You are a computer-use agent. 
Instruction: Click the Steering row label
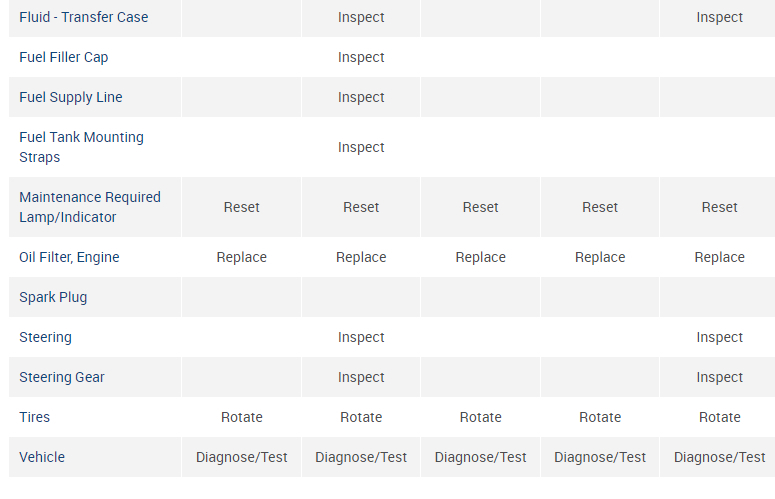(x=45, y=337)
